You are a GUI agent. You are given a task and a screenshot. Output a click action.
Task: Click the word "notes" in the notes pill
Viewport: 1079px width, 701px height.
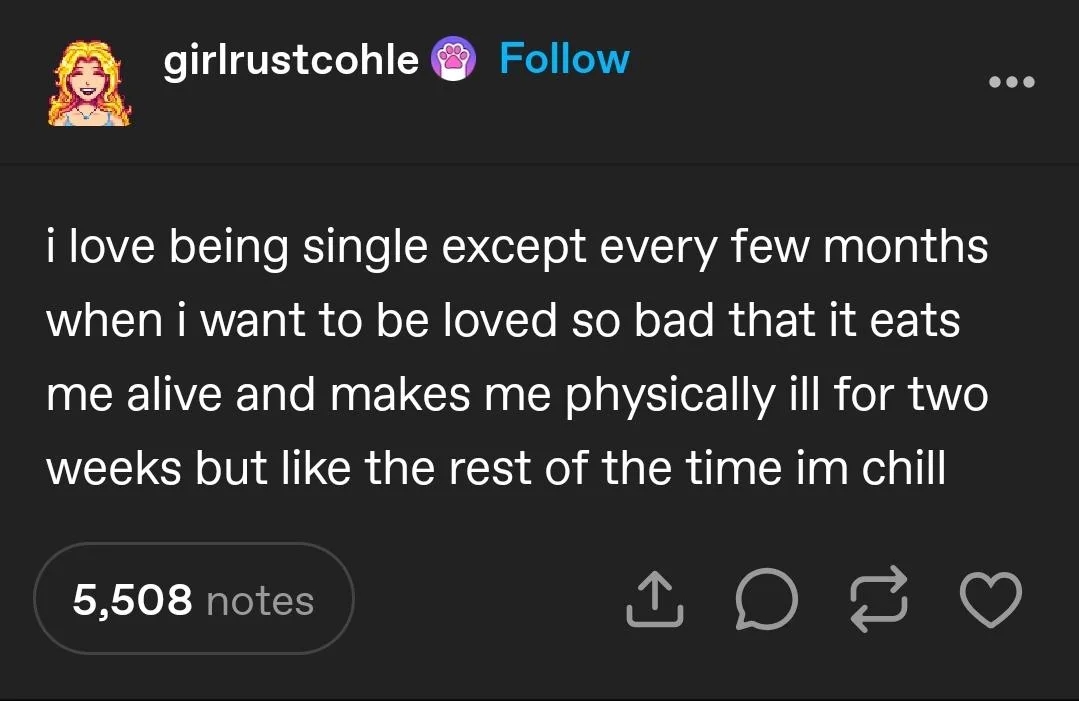click(x=260, y=600)
